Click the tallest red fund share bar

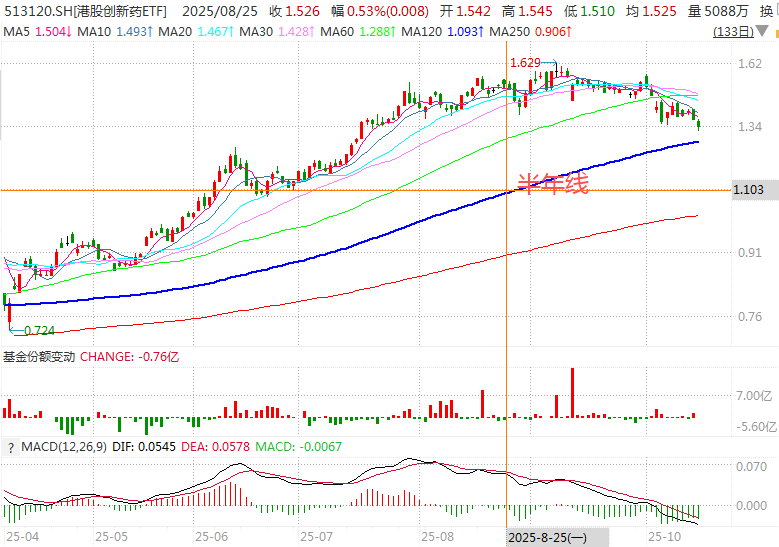(572, 391)
